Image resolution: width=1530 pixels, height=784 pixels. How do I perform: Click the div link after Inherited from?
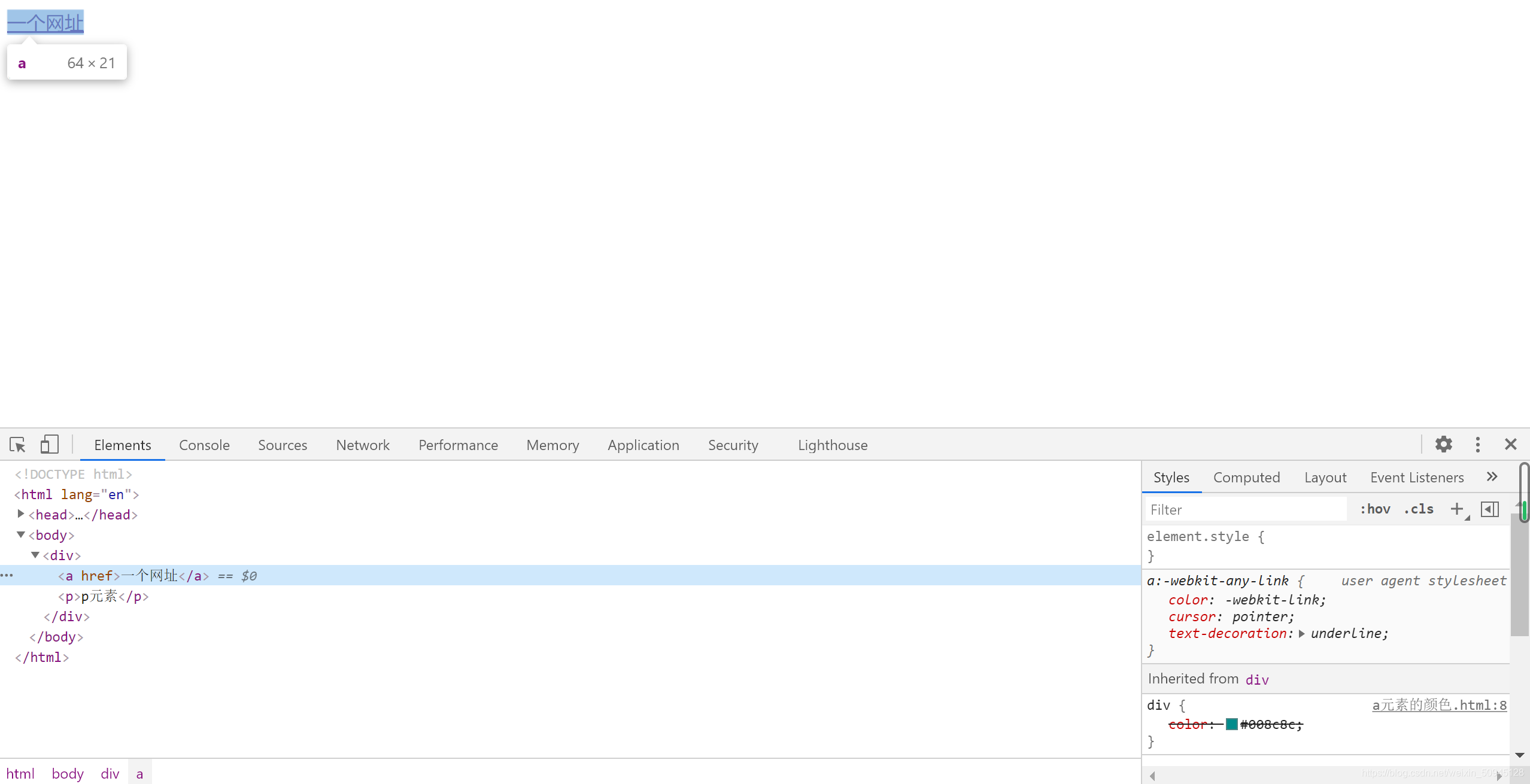click(x=1257, y=679)
